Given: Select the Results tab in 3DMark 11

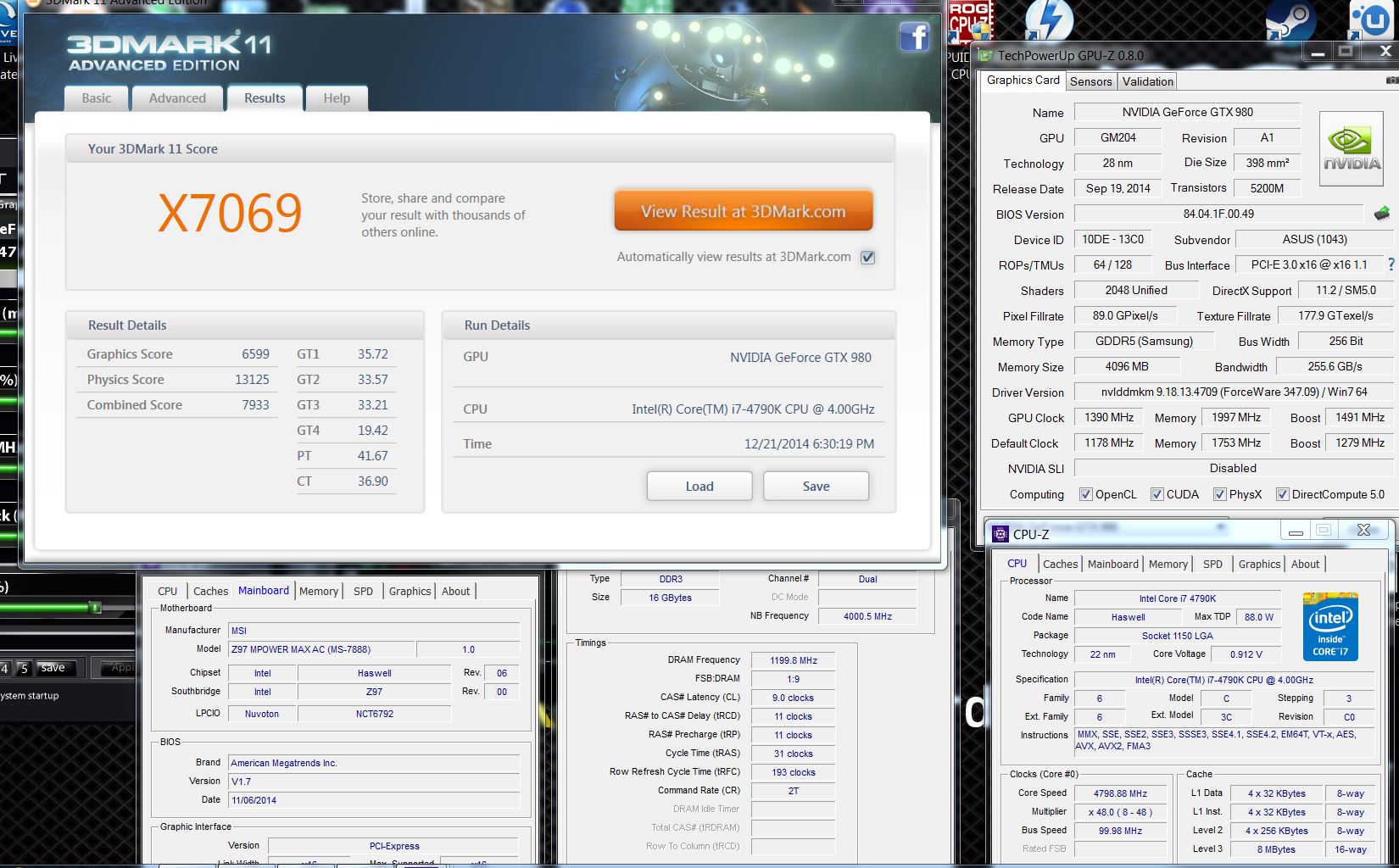Looking at the screenshot, I should click(x=265, y=97).
